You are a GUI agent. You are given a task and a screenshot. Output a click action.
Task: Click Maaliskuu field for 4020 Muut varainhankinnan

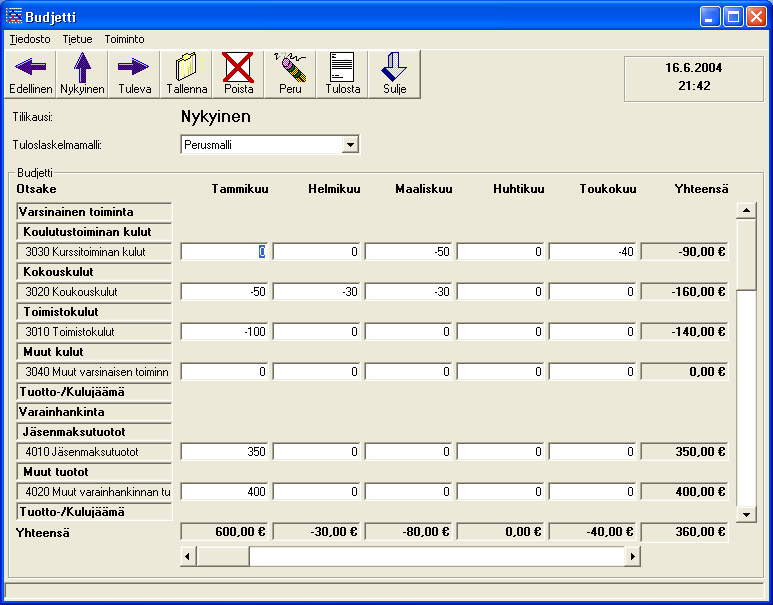pos(408,492)
